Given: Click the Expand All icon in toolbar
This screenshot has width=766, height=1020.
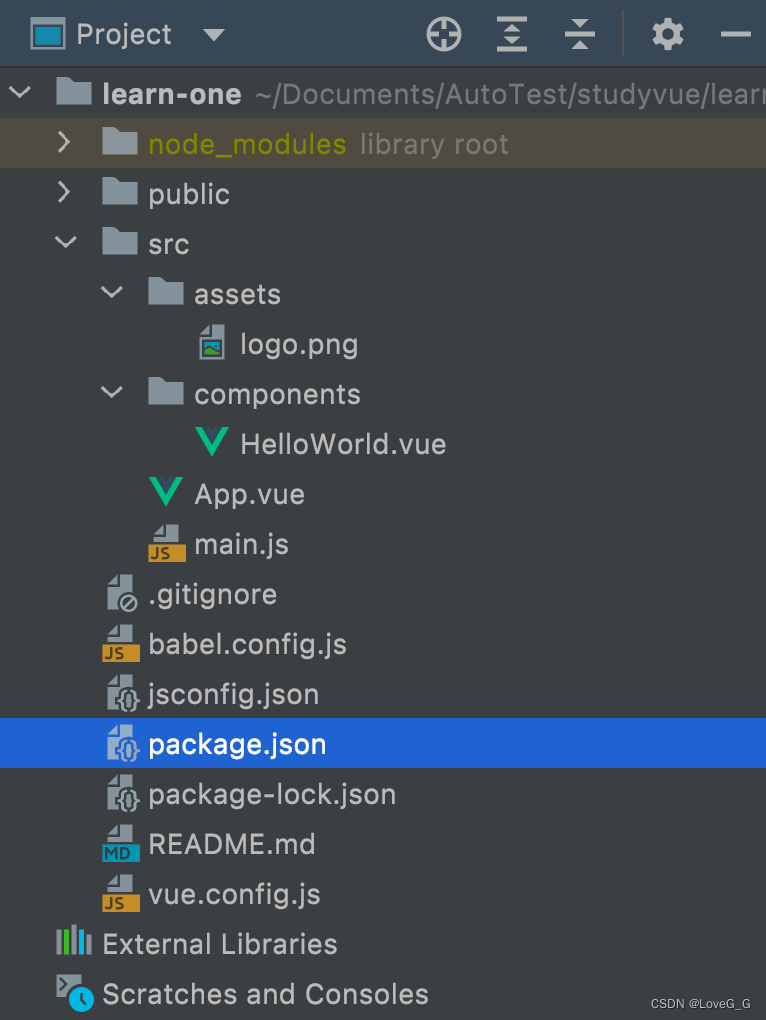Looking at the screenshot, I should [x=511, y=33].
